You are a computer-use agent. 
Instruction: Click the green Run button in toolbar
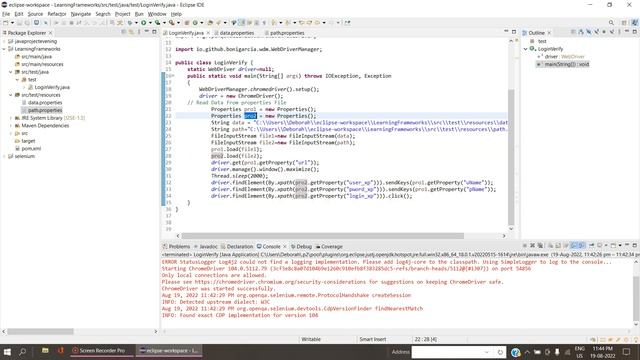[x=144, y=23]
